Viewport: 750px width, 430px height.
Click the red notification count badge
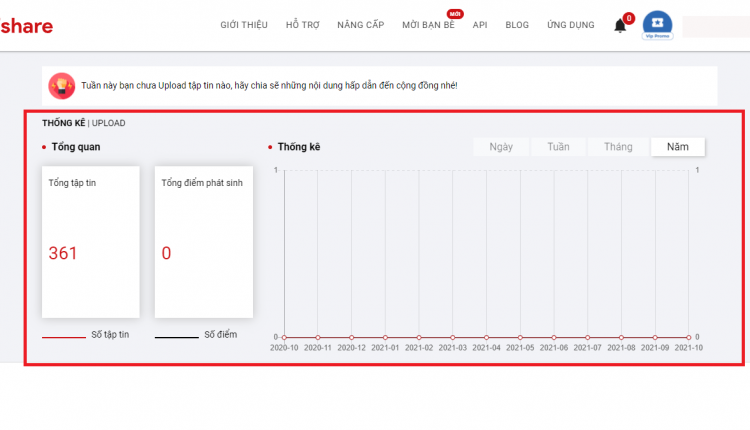[629, 18]
